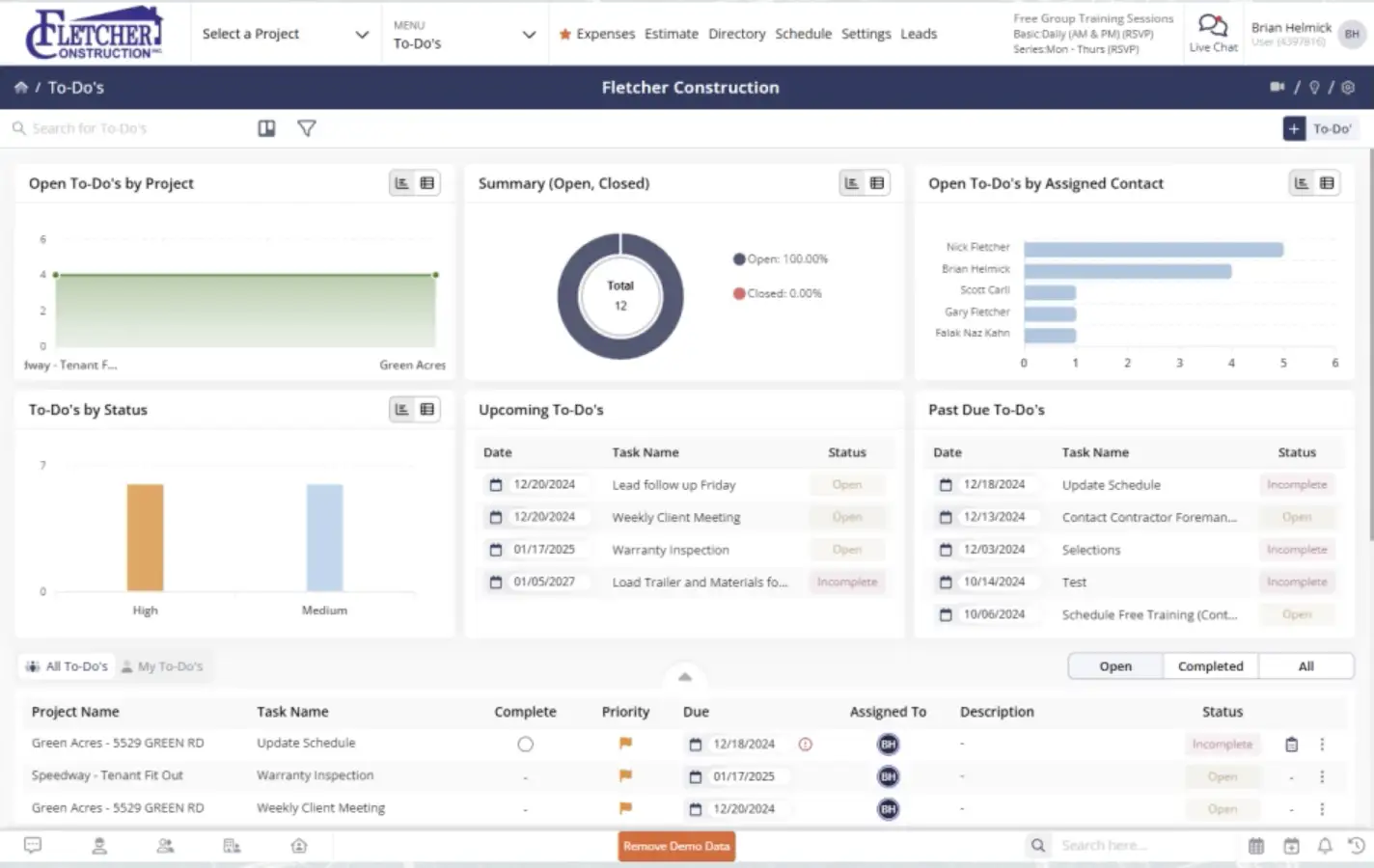Click the star favorite icon beside Expenses

pos(565,34)
